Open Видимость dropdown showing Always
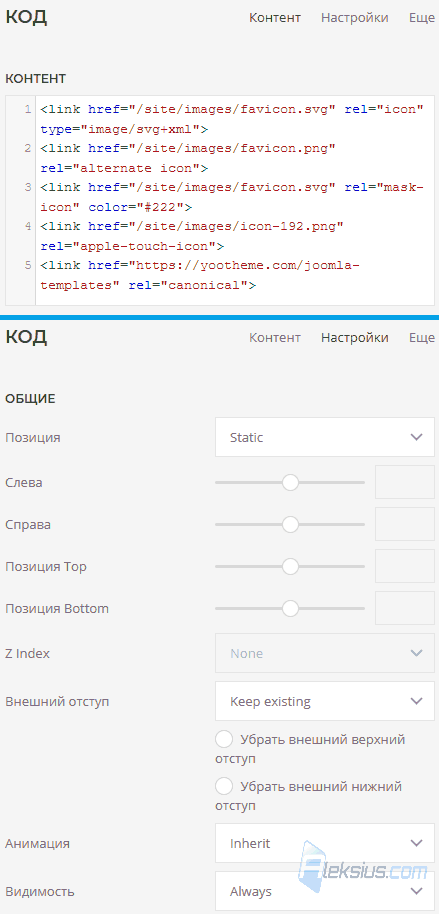The image size is (439, 914). point(325,891)
